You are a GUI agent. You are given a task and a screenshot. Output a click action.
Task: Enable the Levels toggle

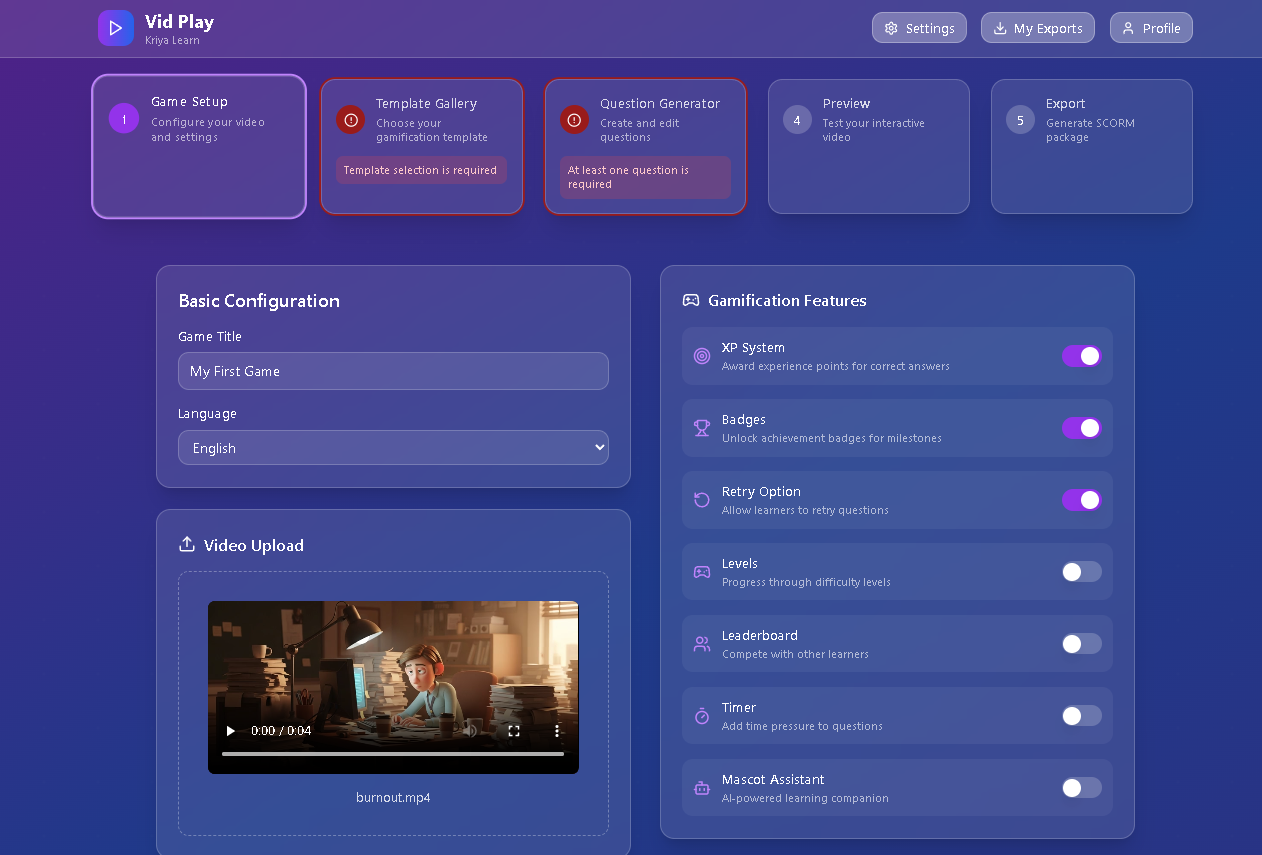[1082, 572]
